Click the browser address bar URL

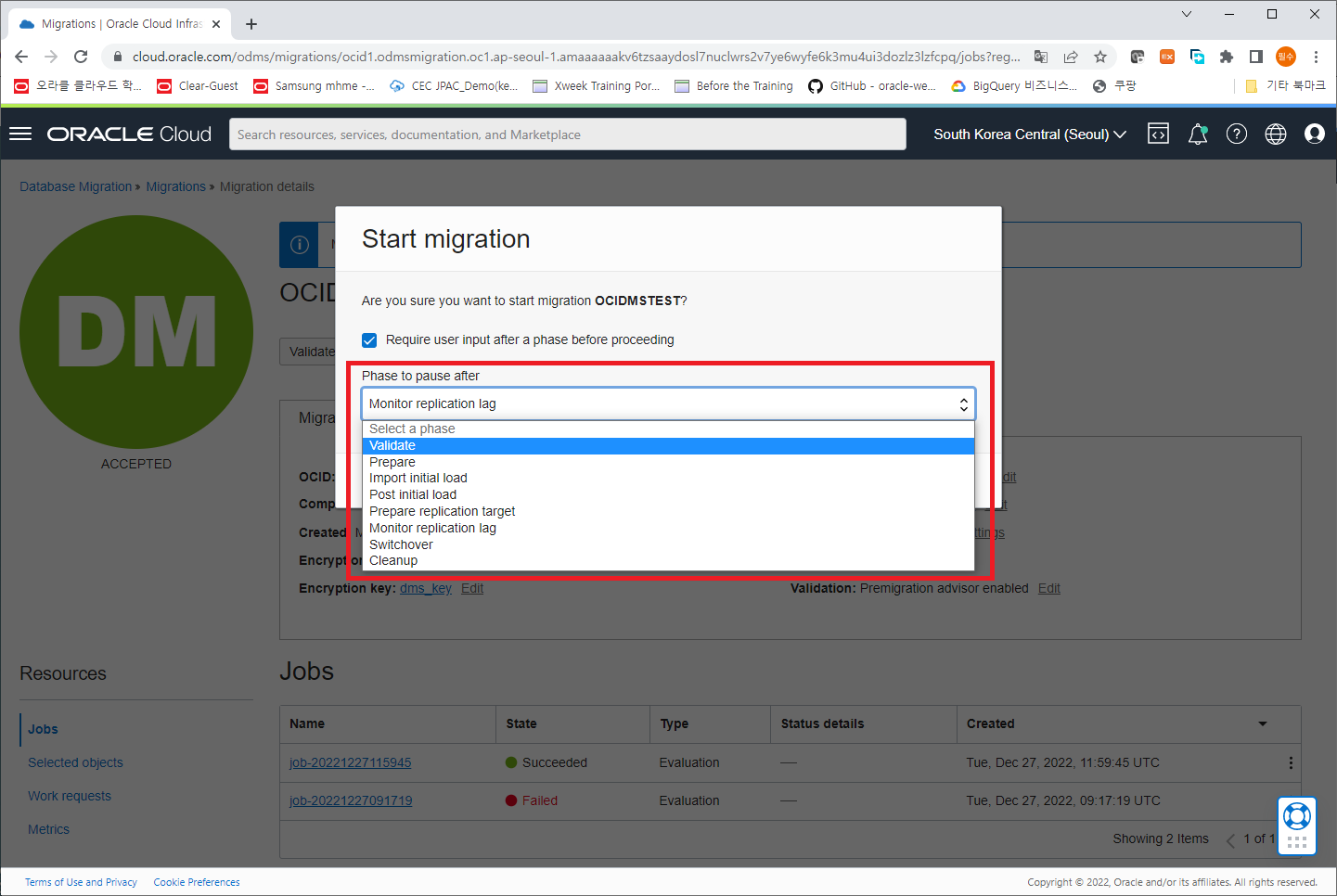click(x=575, y=57)
